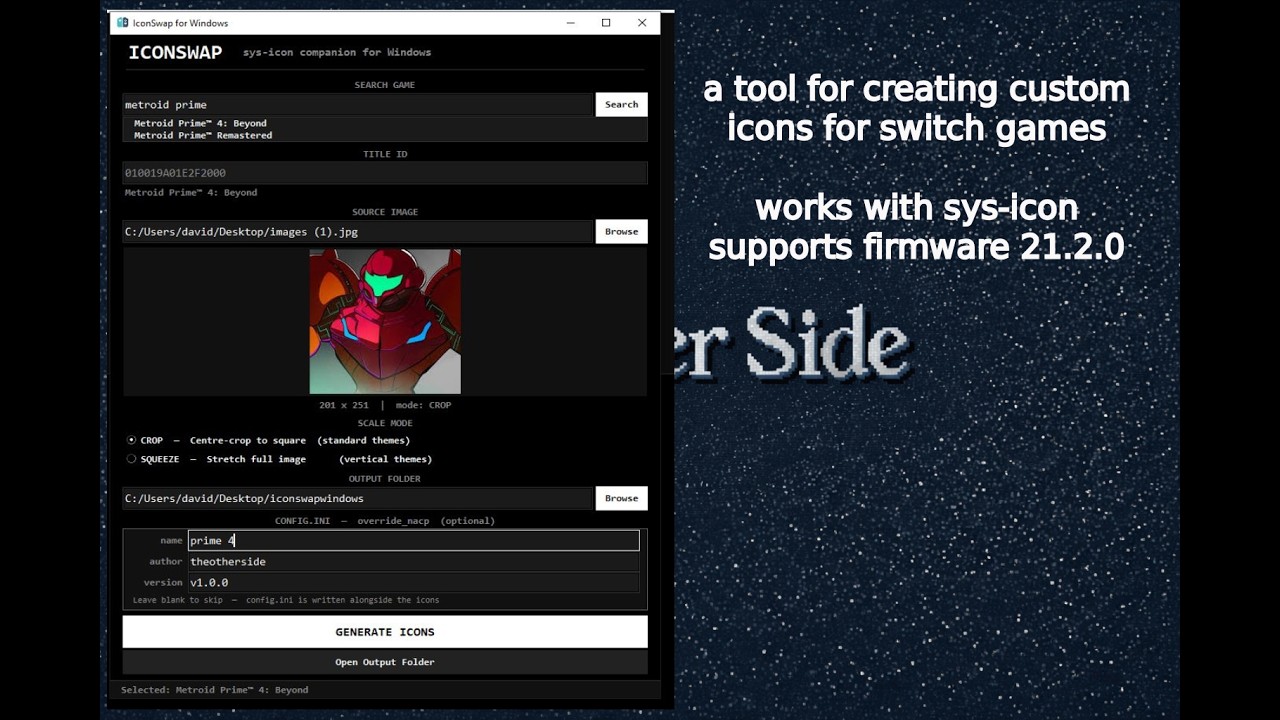Close the IconSwap window
Viewport: 1280px width, 720px height.
(x=642, y=23)
